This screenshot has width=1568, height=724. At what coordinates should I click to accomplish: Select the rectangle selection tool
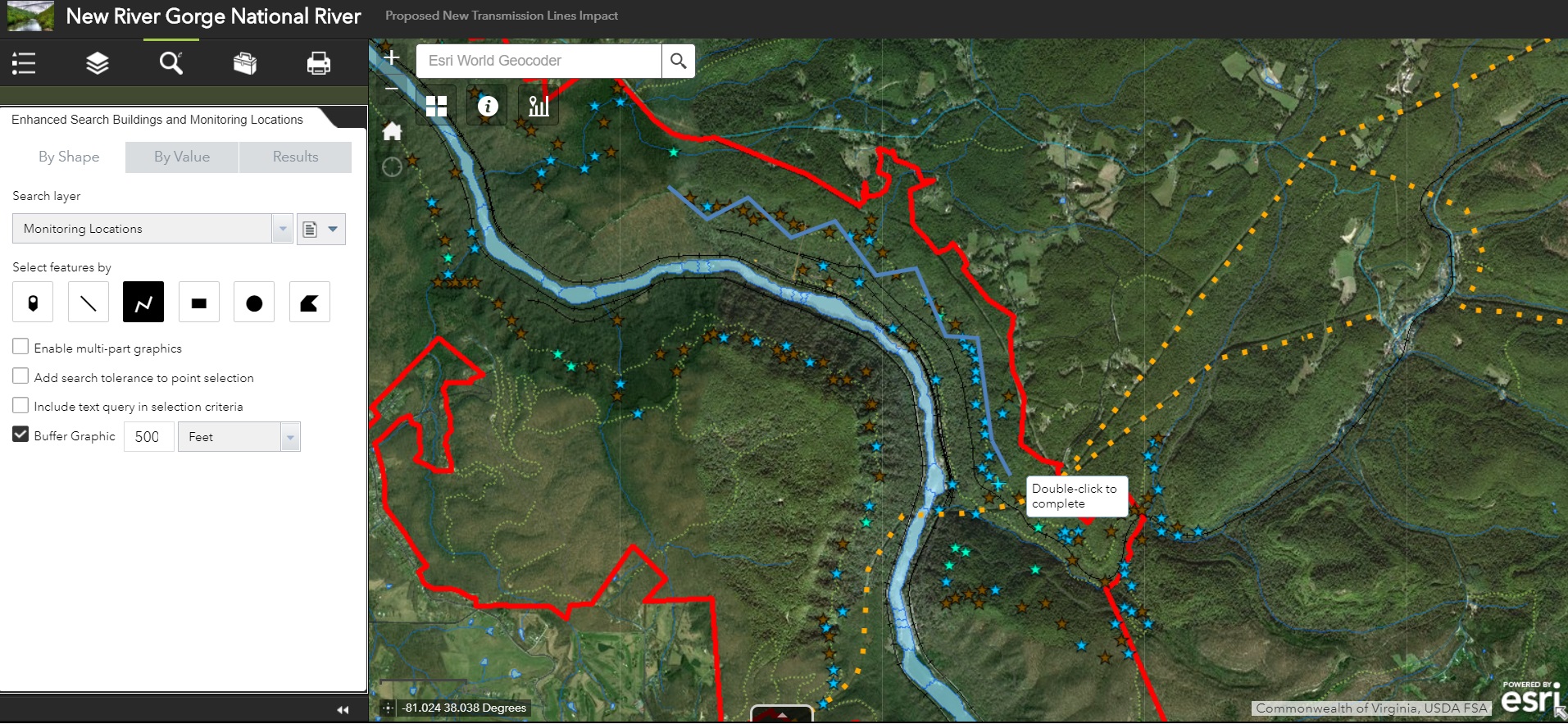pos(198,303)
